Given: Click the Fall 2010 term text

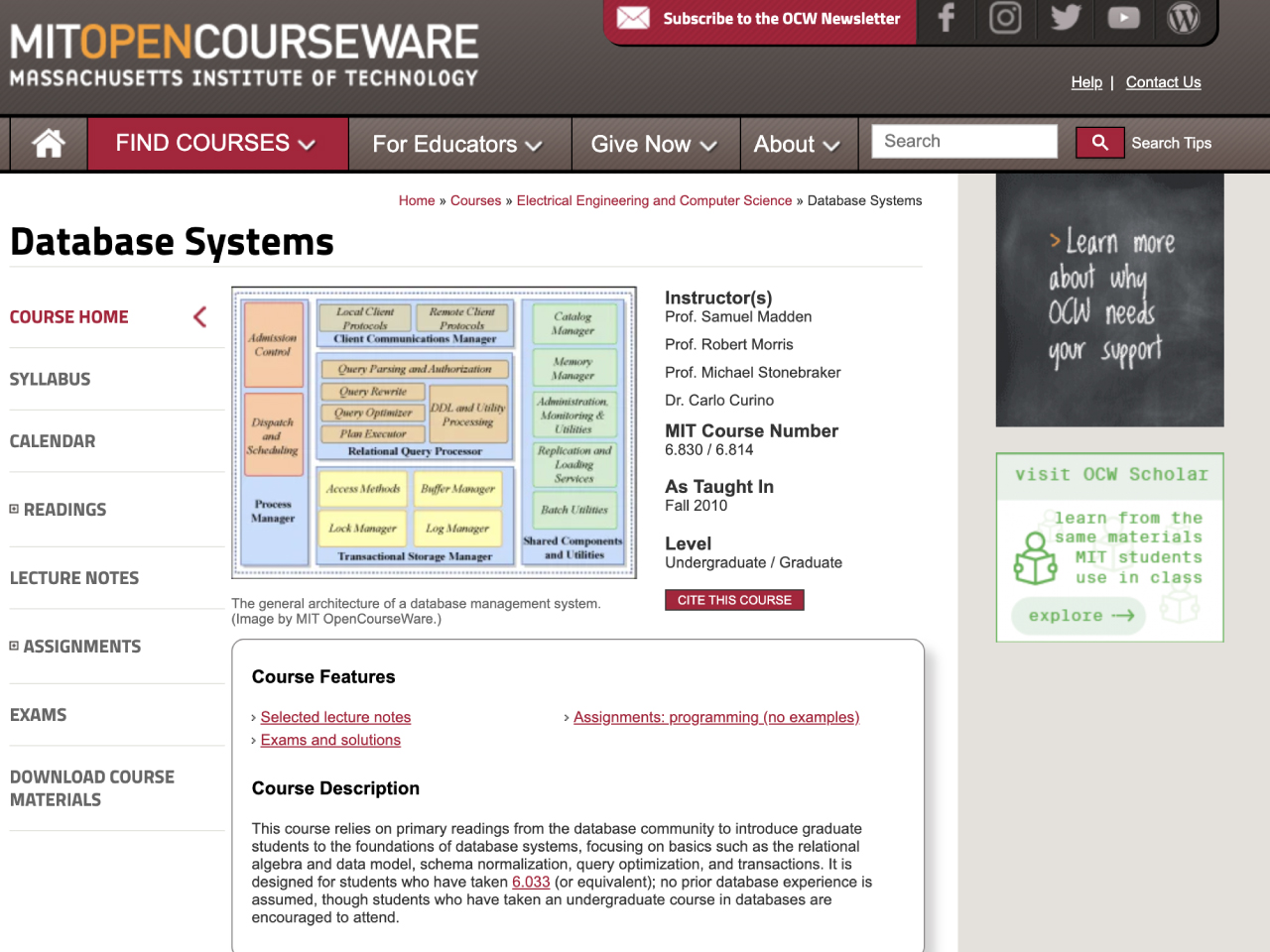Looking at the screenshot, I should [697, 505].
